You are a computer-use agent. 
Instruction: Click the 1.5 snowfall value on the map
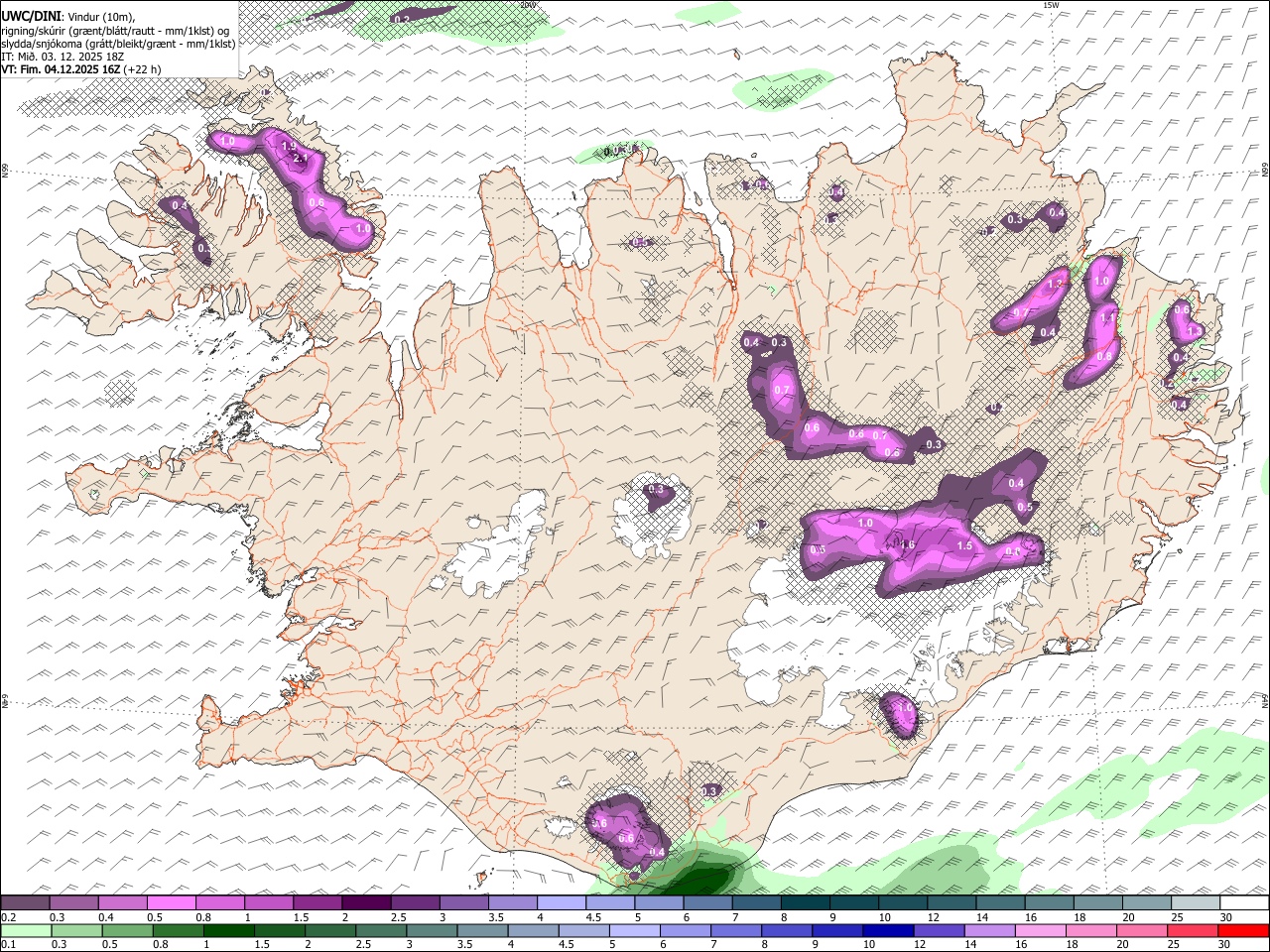coord(963,546)
